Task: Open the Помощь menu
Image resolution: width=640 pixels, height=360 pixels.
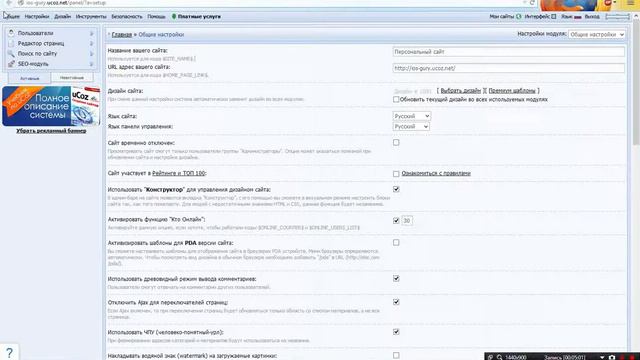Action: [x=156, y=17]
